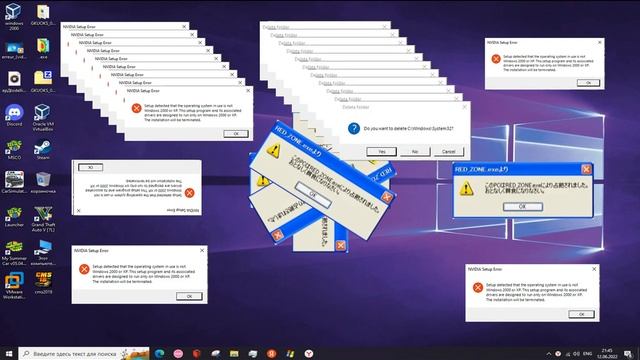Viewport: 640px width, 360px height.
Task: Open My Summer Car desktop shortcut
Action: tap(14, 252)
